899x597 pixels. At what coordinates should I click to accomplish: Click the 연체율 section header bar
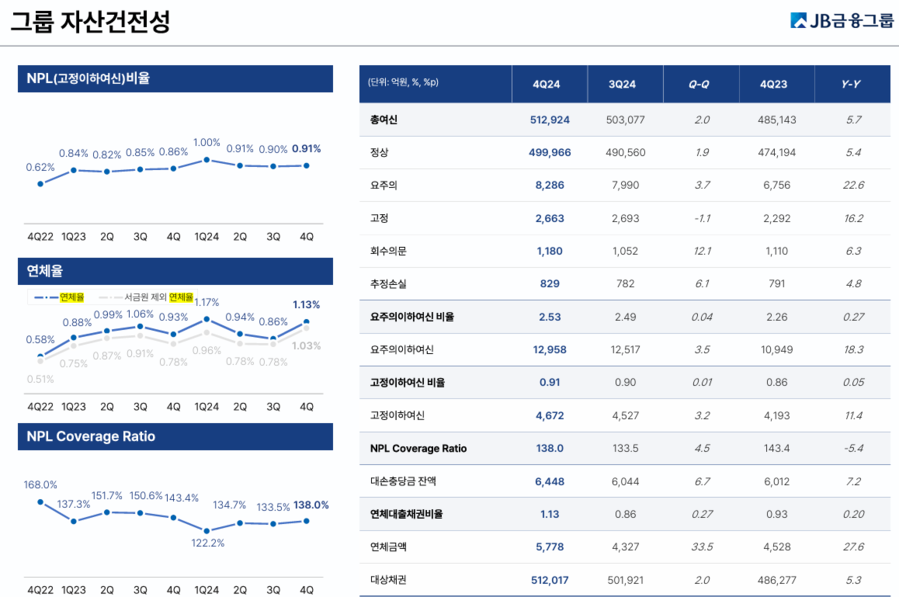pyautogui.click(x=174, y=270)
